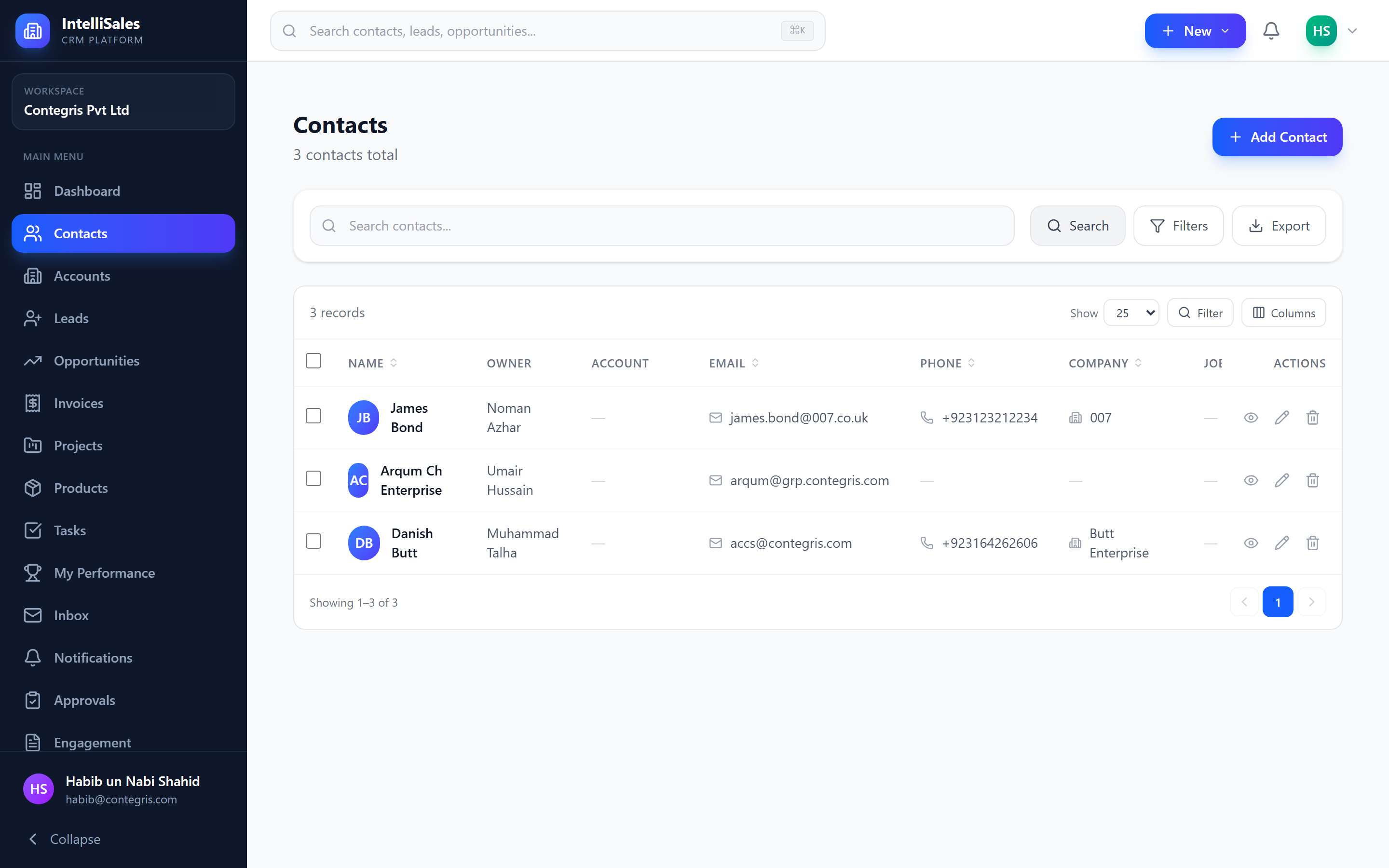Go to previous page of contacts

point(1244,602)
